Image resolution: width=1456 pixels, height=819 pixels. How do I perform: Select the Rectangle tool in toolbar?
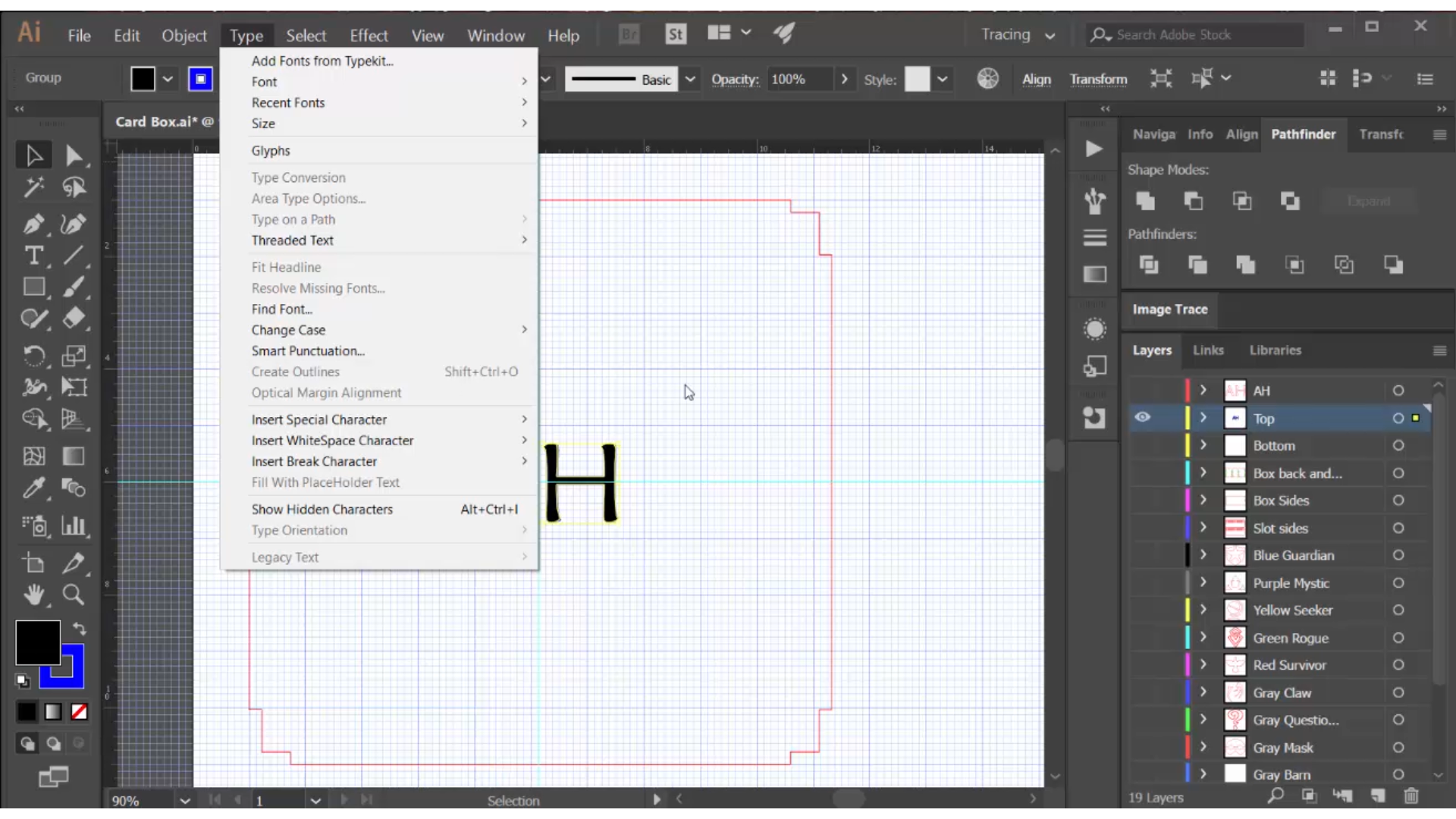[33, 289]
